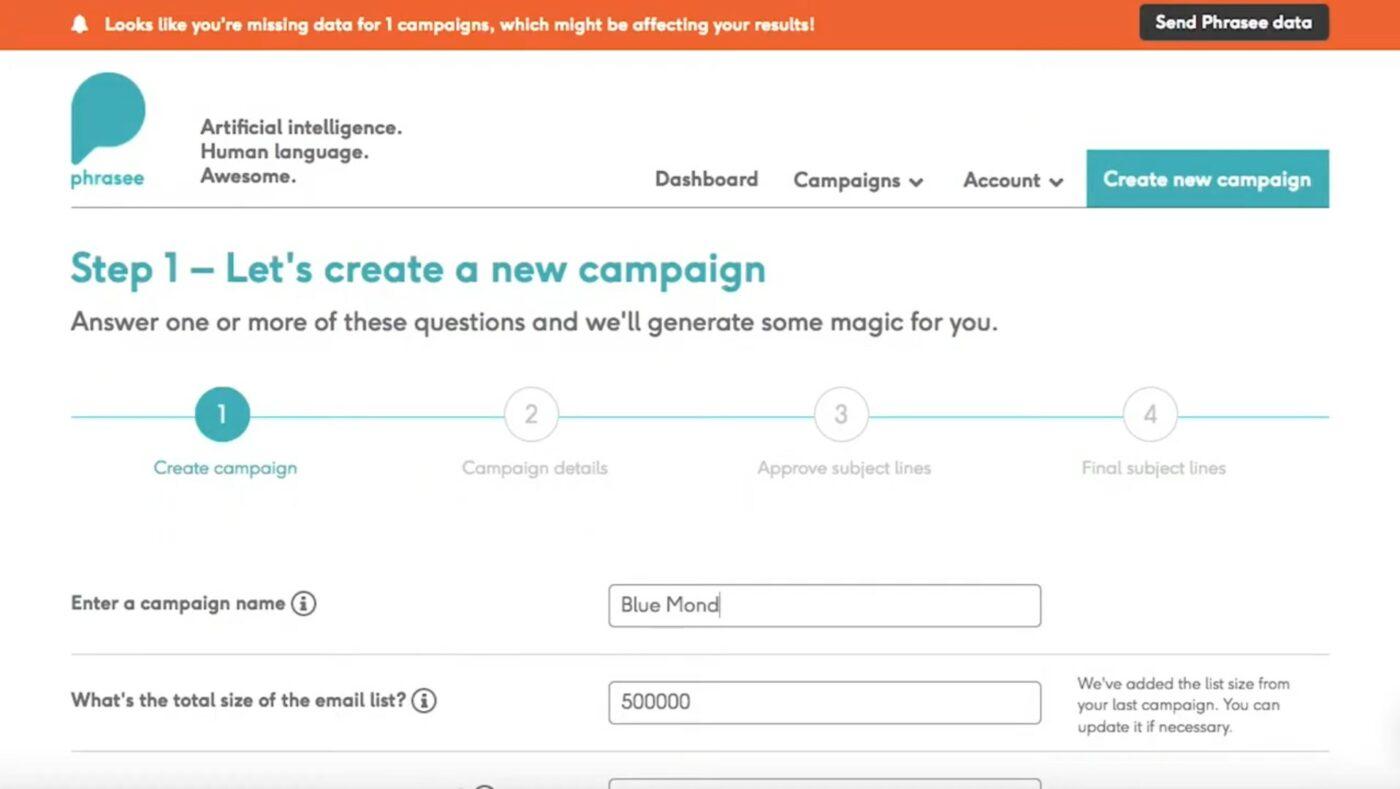The width and height of the screenshot is (1400, 789).
Task: Open info icon beside campaign name
Action: coord(304,604)
